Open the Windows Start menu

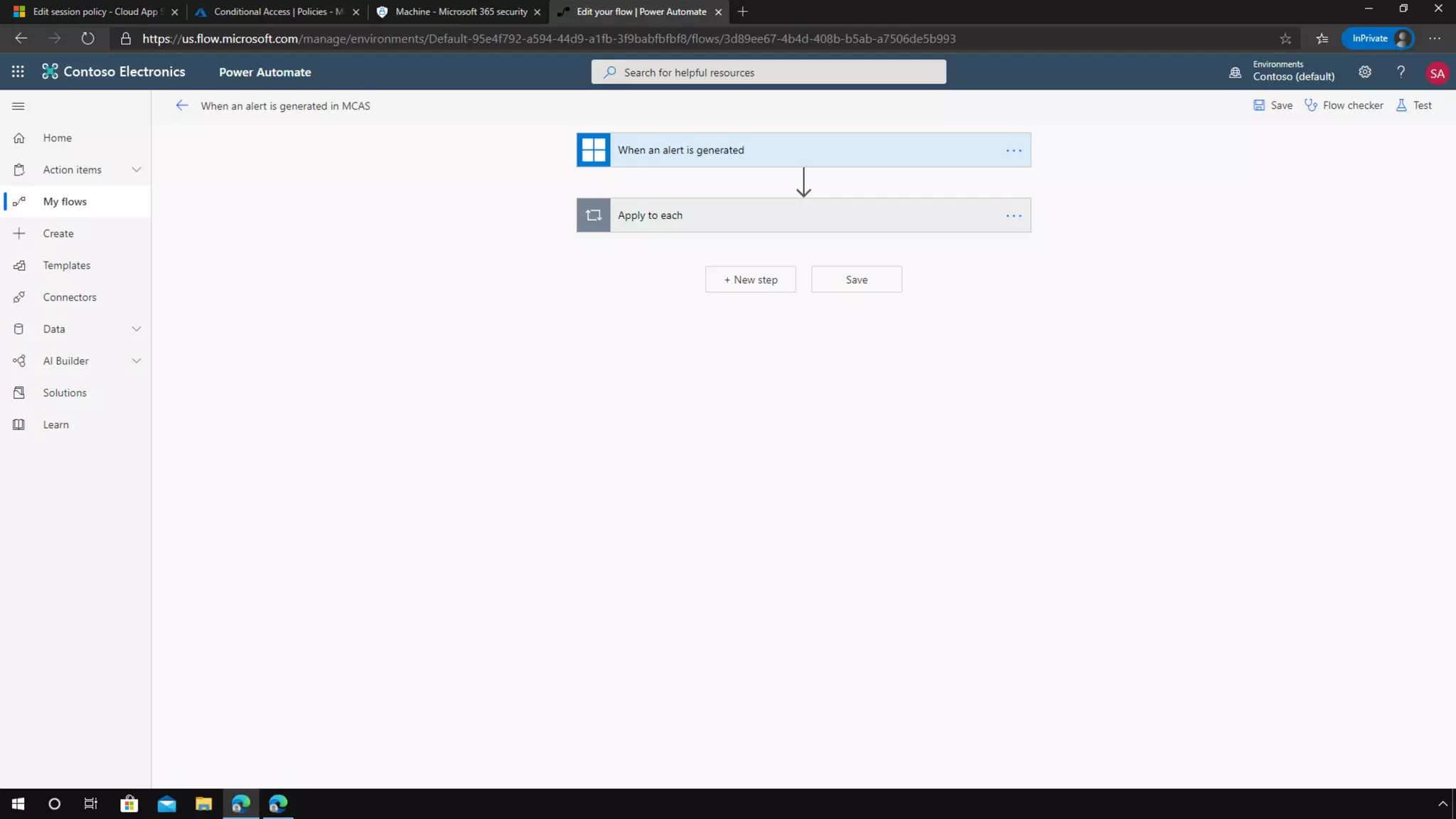coord(18,804)
